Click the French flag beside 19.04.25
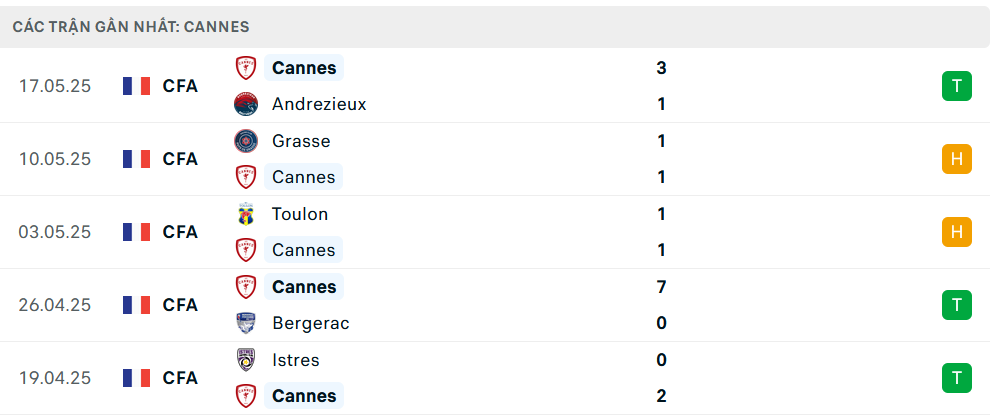The width and height of the screenshot is (992, 417). (137, 378)
